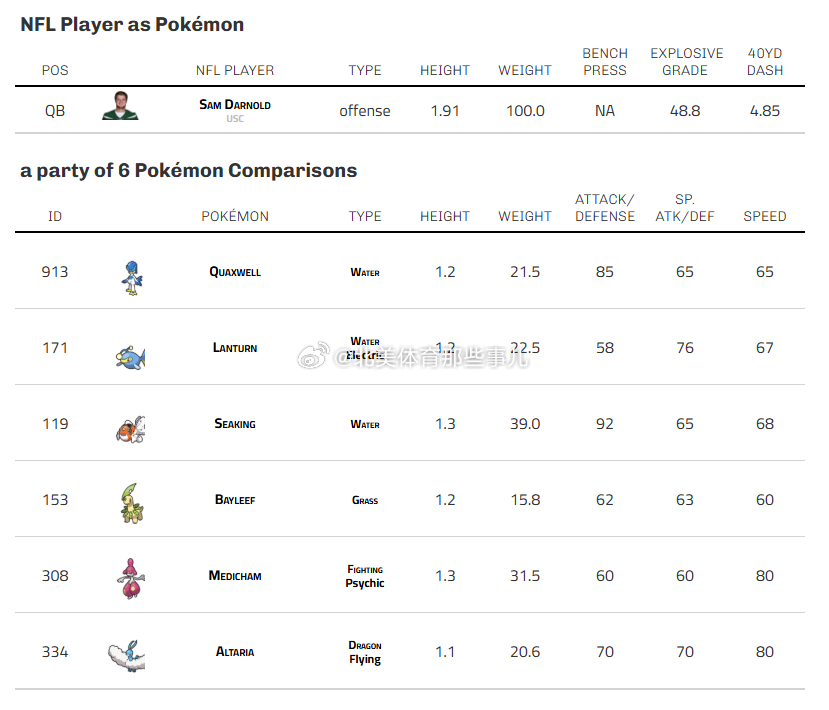Viewport: 829px width, 710px height.
Task: Sort by the SPEED column header
Action: pos(764,216)
